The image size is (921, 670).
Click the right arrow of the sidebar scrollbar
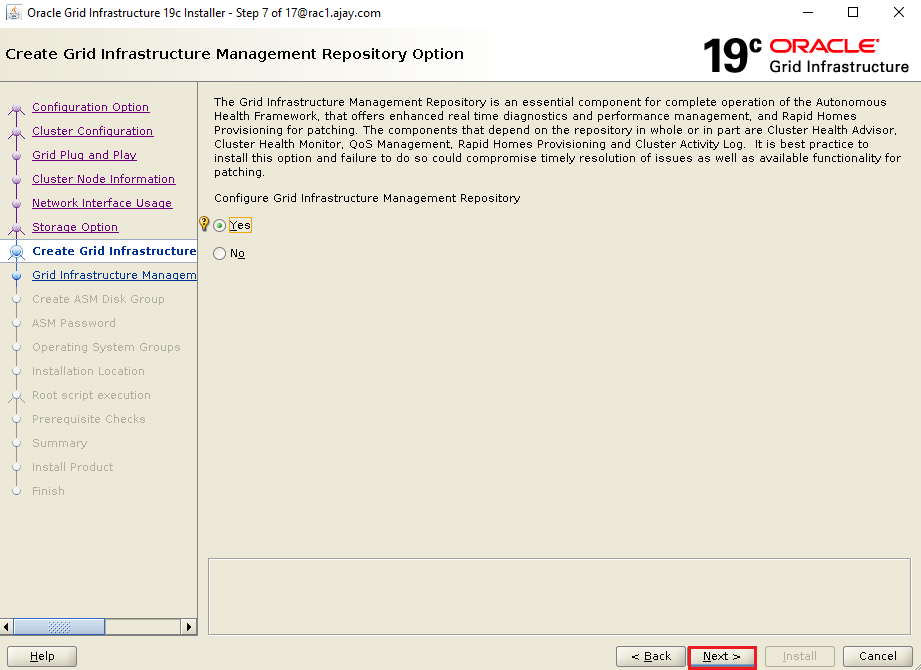(188, 627)
